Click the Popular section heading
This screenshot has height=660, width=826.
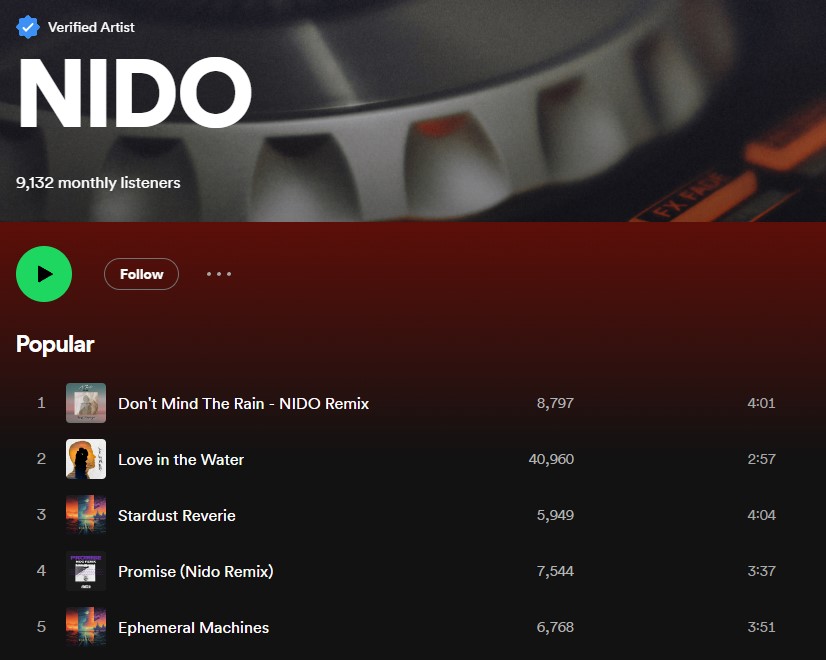(55, 344)
